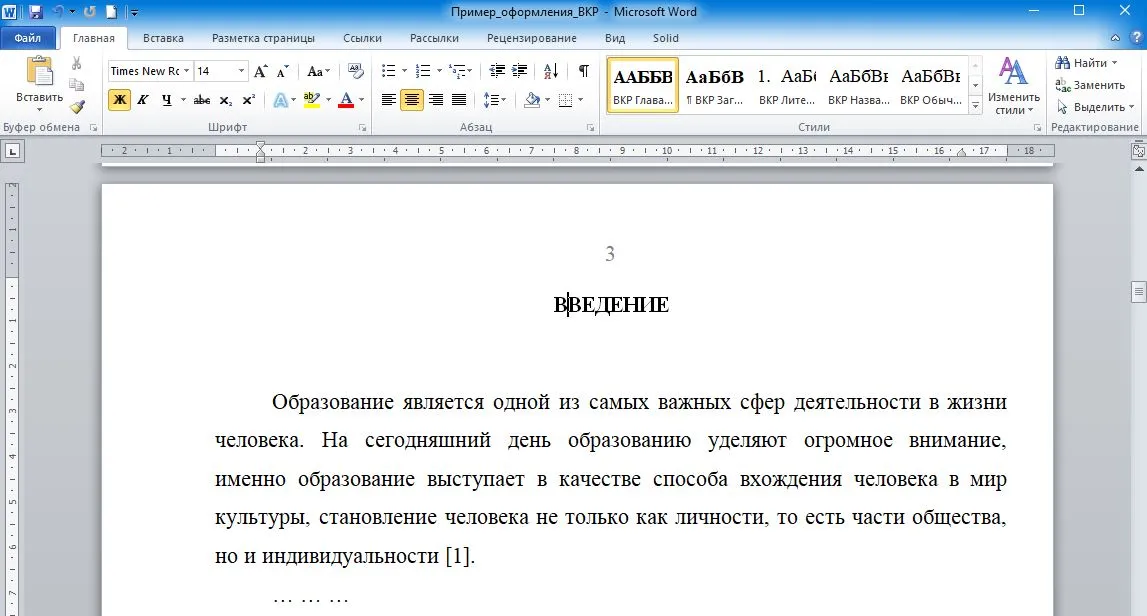Image resolution: width=1147 pixels, height=616 pixels.
Task: Click the Найти (Find) button
Action: coord(1087,63)
